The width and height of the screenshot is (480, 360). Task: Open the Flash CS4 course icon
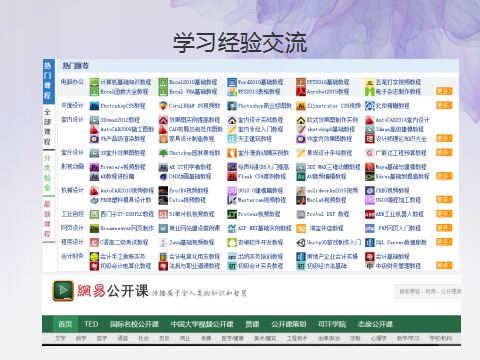pyautogui.click(x=232, y=176)
